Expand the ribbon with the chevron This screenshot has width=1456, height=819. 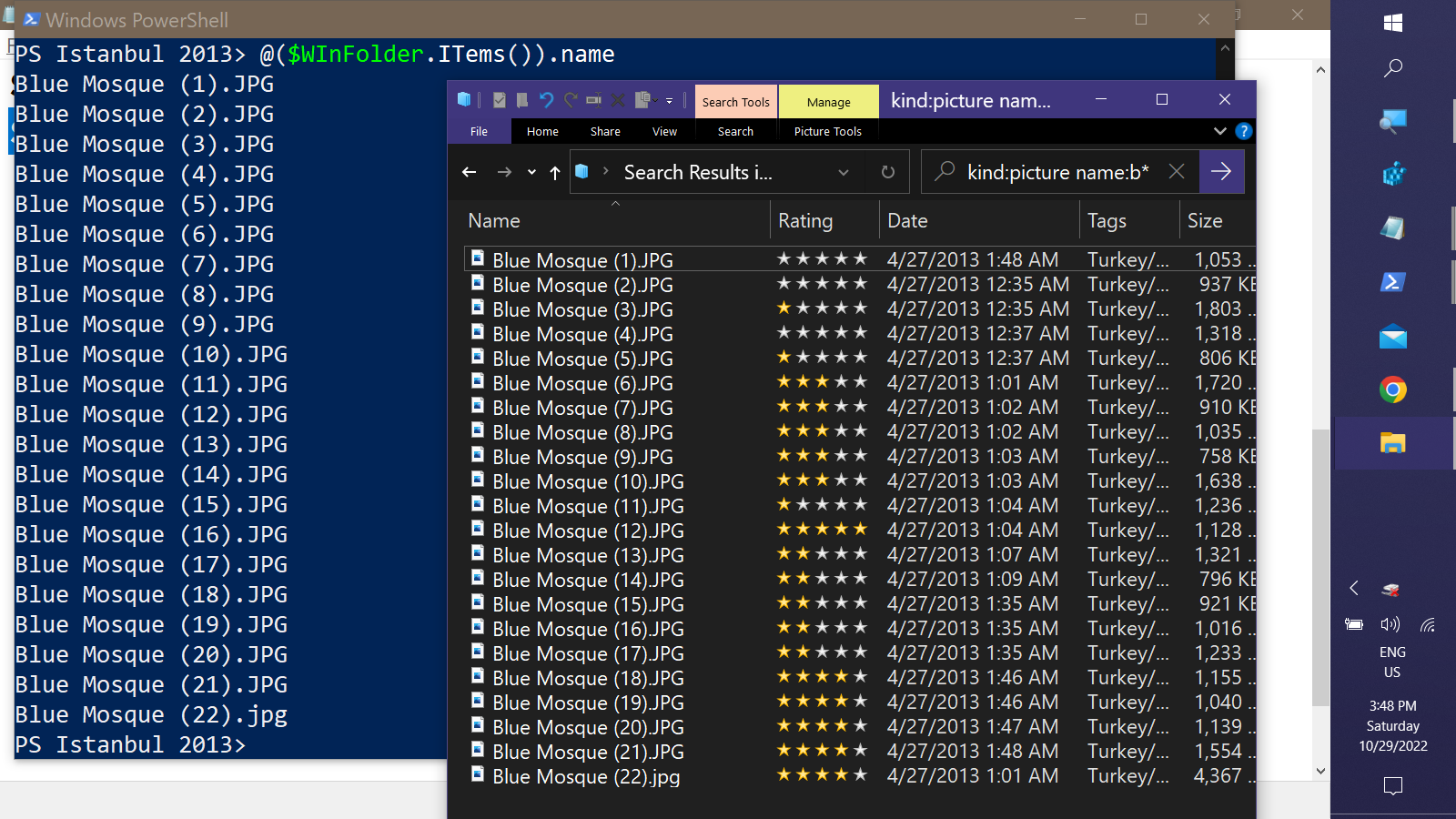pos(1220,131)
